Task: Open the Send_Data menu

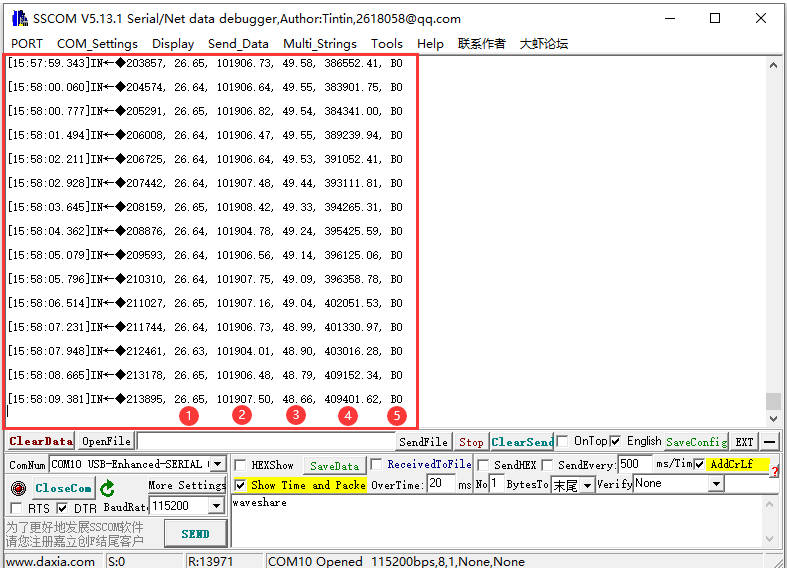Action: tap(238, 44)
